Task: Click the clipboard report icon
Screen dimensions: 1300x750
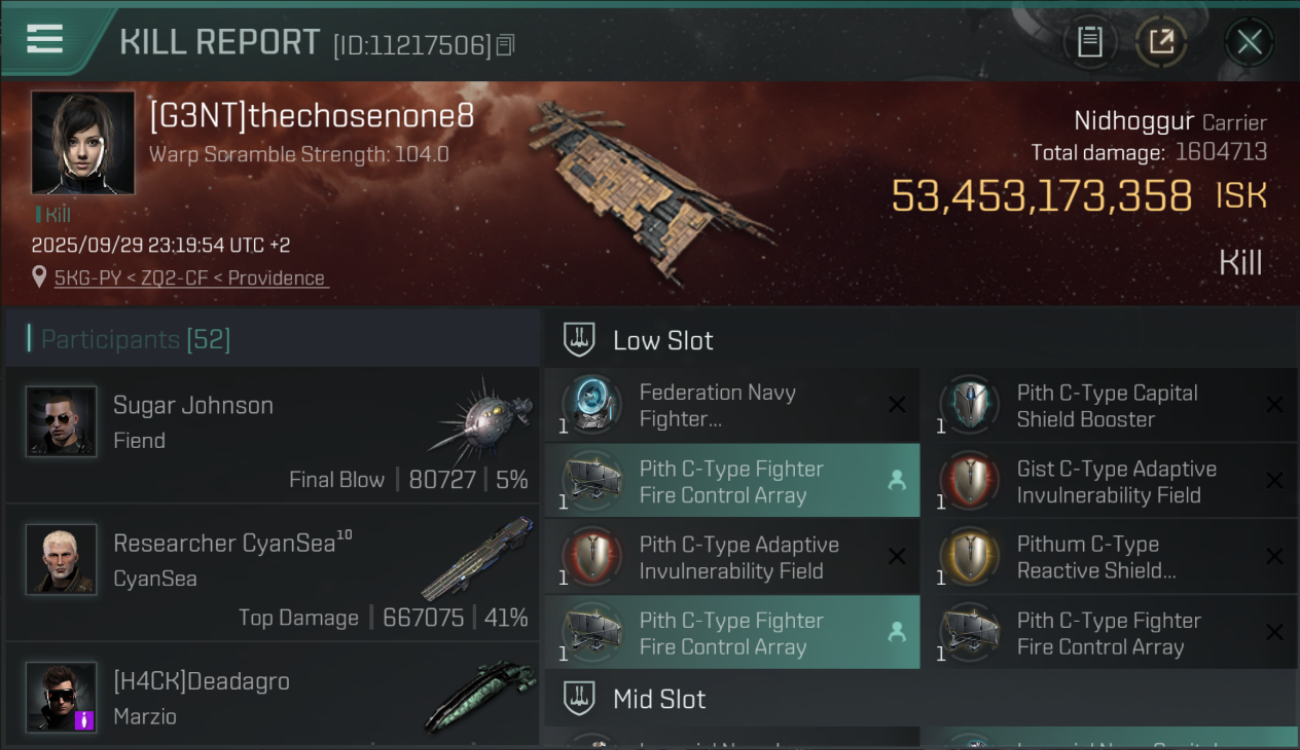Action: 1090,42
